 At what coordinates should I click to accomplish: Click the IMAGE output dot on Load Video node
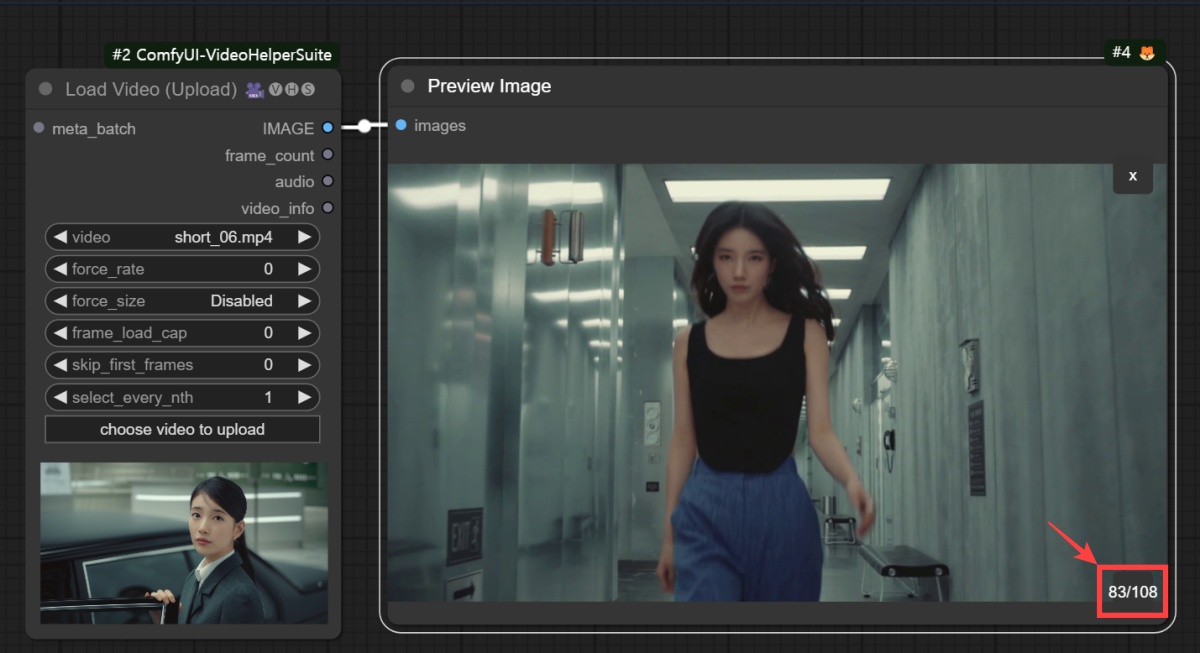[326, 128]
